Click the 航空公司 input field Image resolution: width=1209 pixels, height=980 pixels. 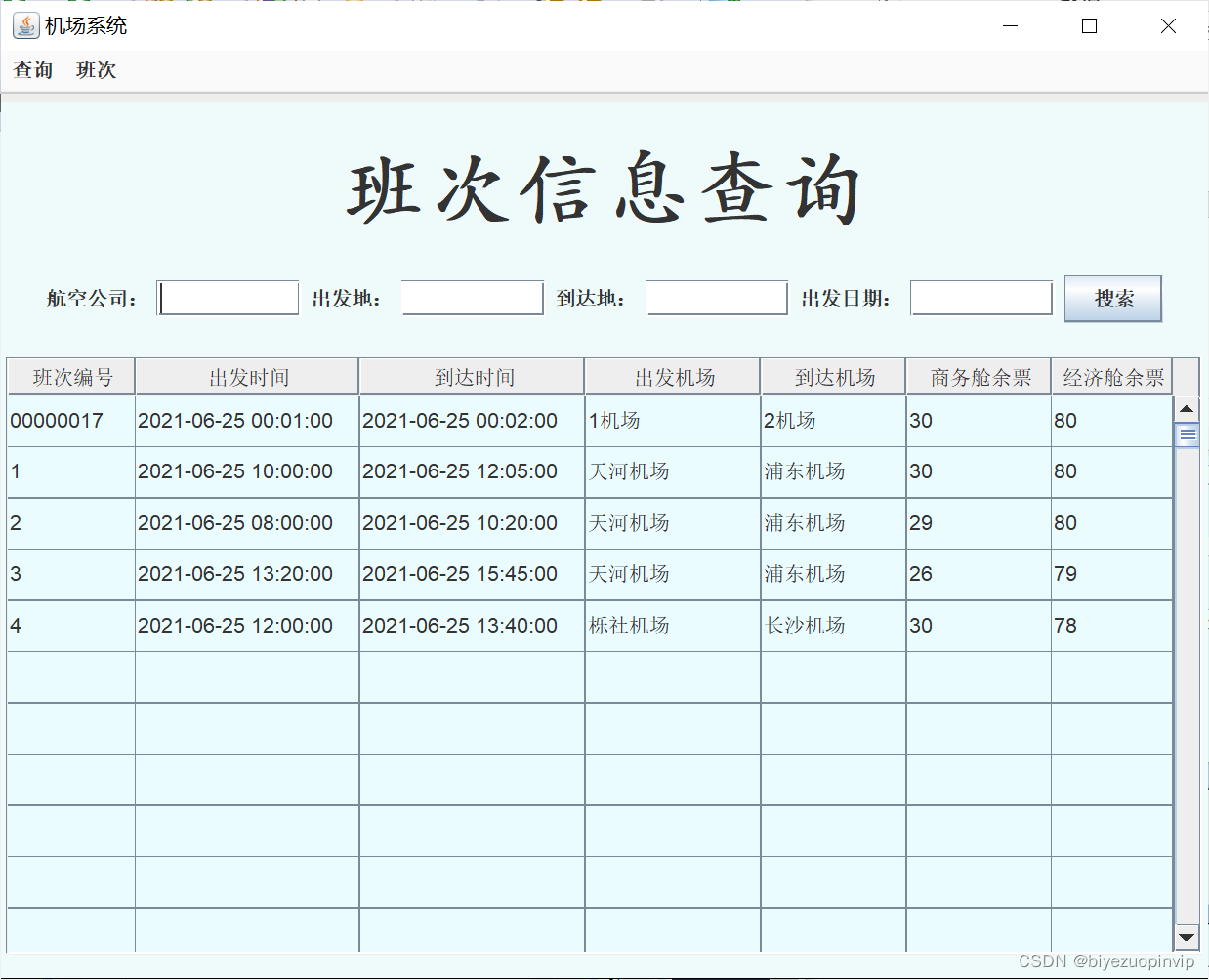pyautogui.click(x=227, y=298)
